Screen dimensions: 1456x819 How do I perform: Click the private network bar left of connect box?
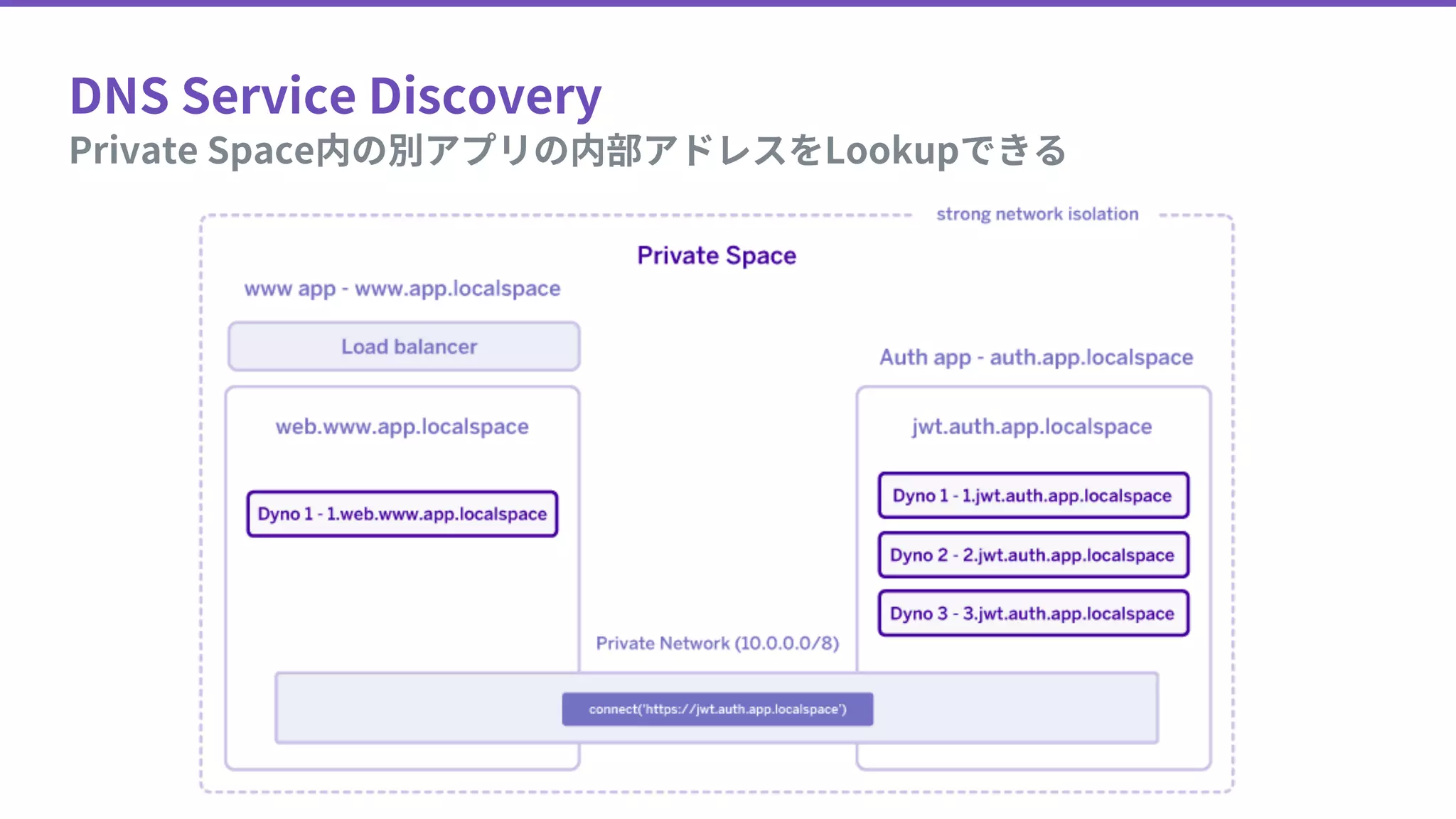419,708
